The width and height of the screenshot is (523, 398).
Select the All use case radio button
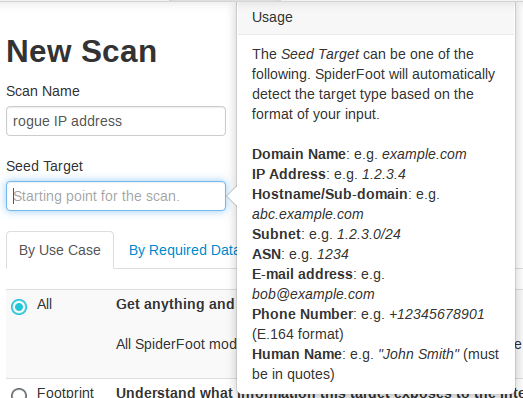(x=19, y=307)
